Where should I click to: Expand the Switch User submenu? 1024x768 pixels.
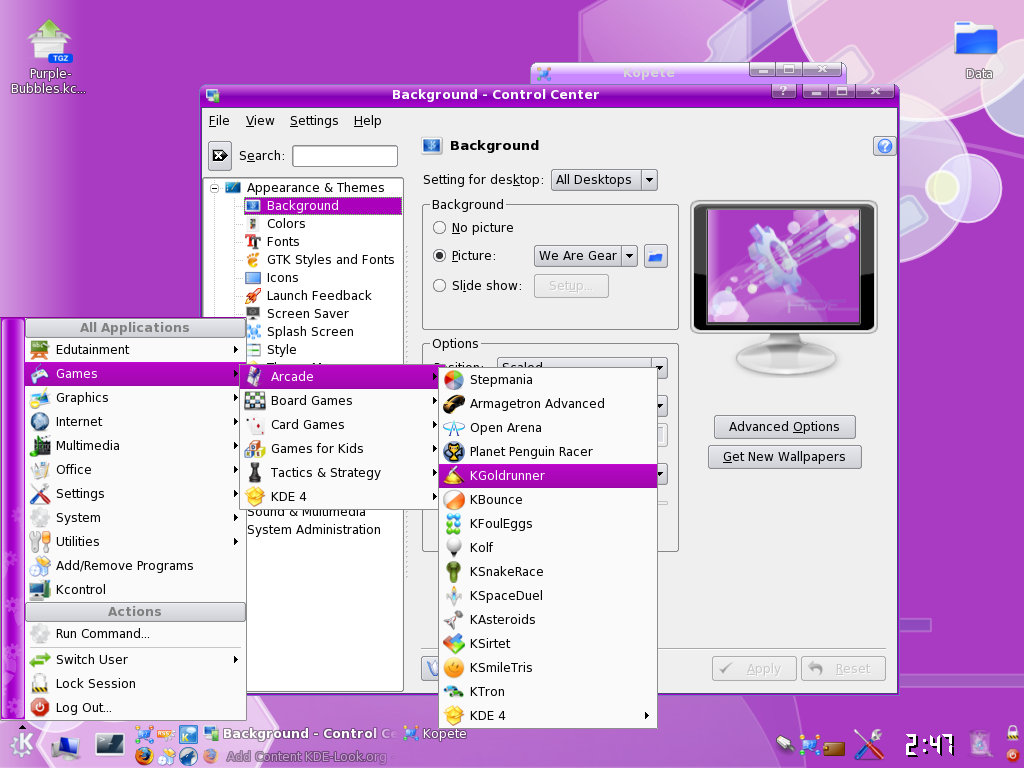point(135,660)
